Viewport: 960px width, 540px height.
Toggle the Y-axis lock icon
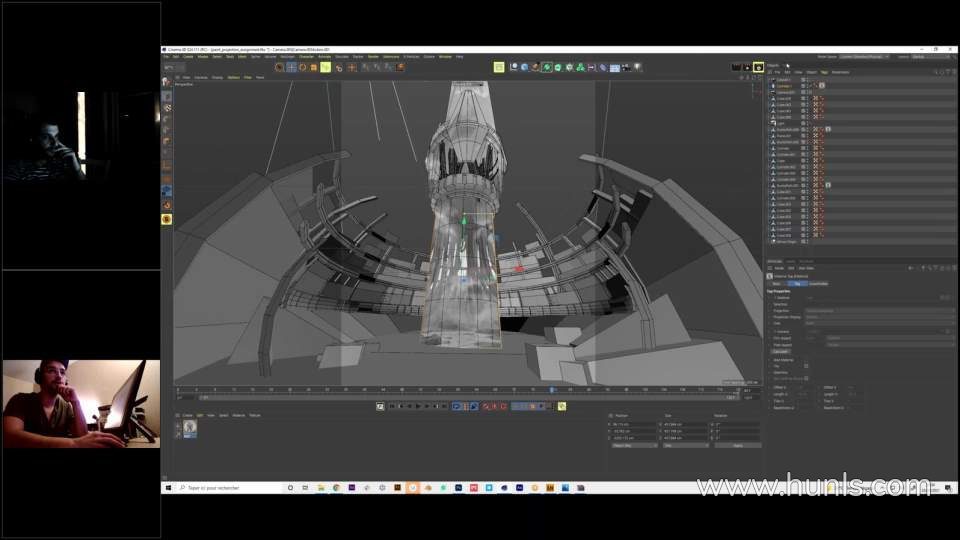(377, 67)
